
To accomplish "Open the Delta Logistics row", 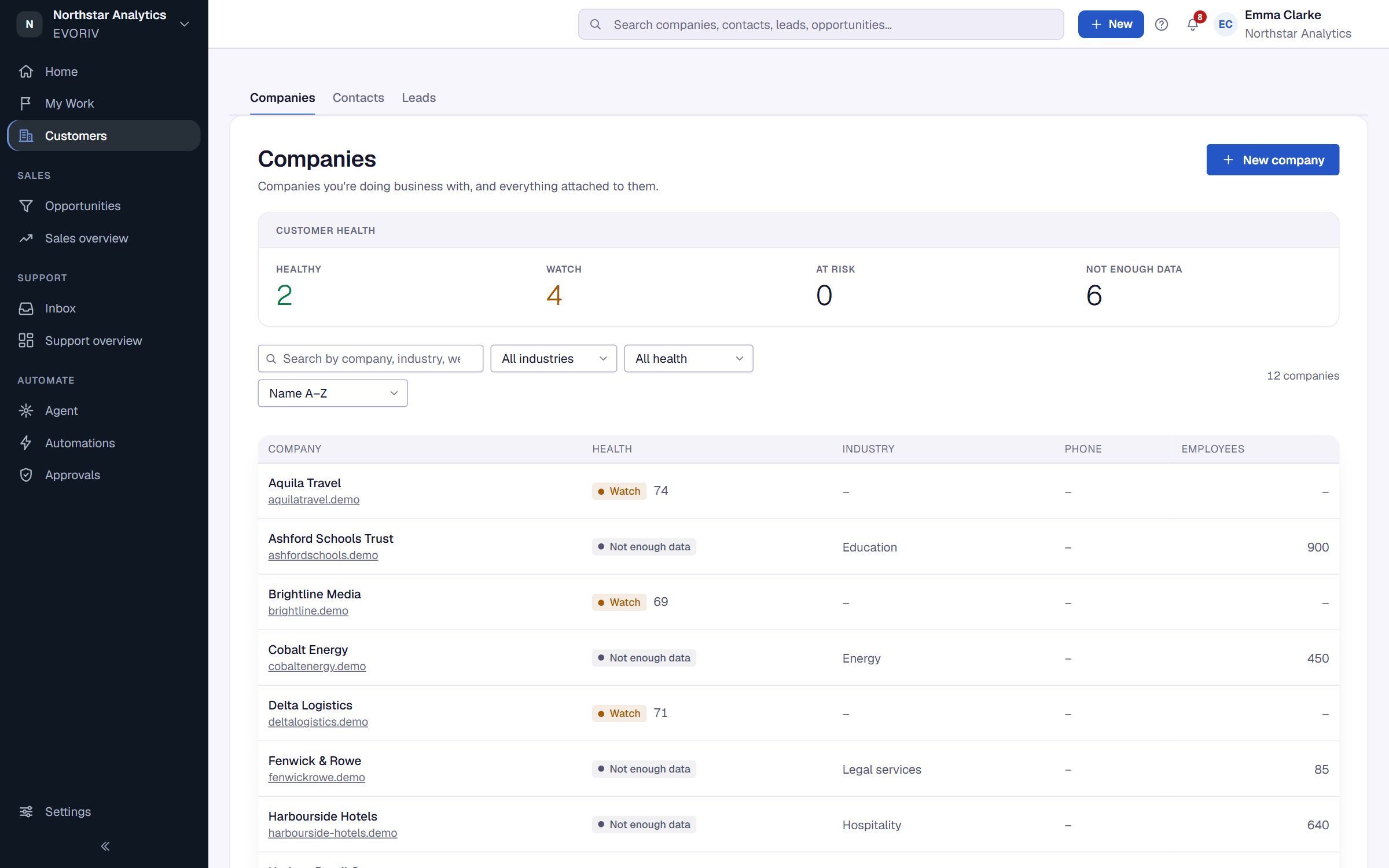I will pos(799,713).
